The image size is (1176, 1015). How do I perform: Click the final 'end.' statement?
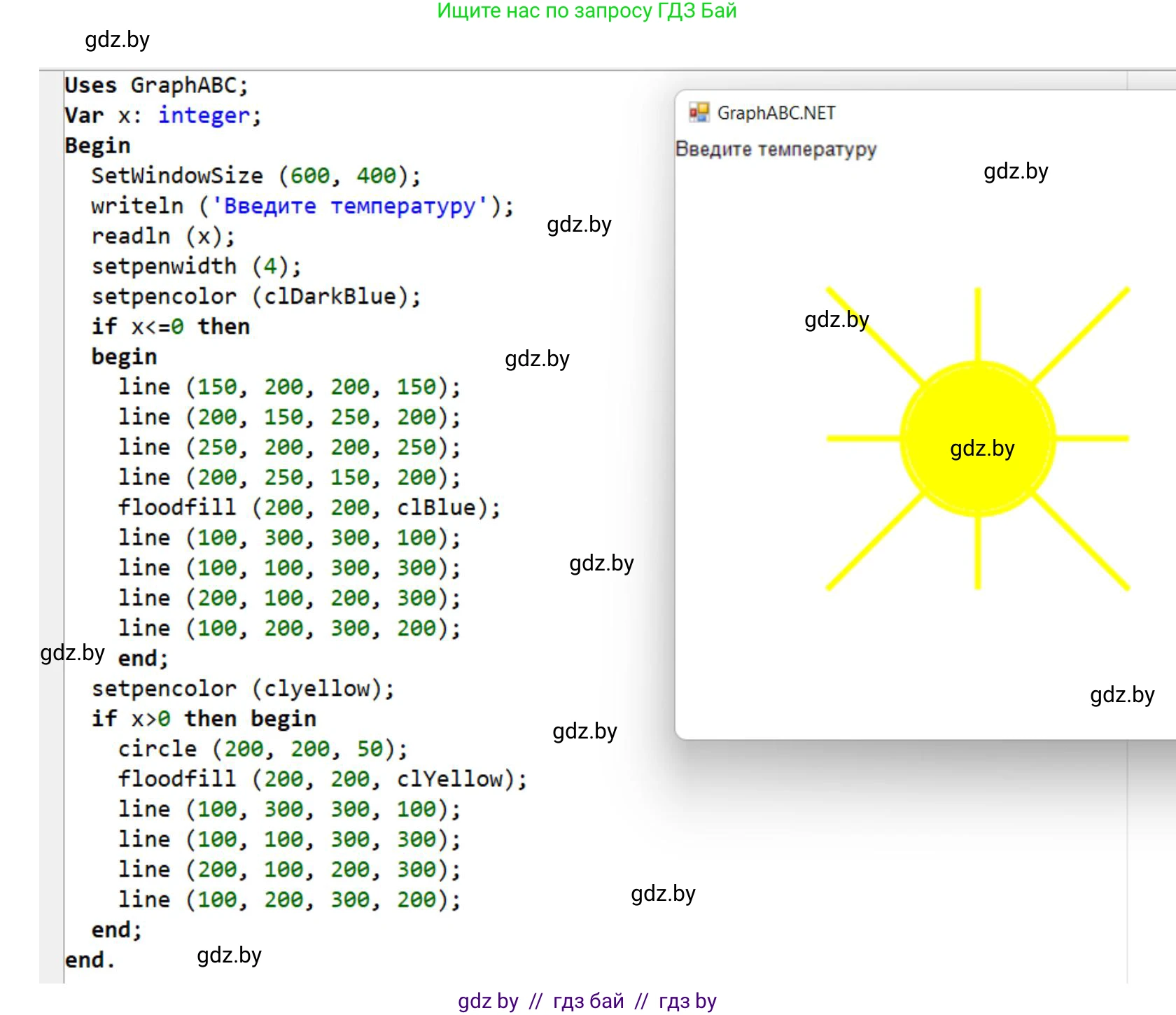(x=90, y=960)
